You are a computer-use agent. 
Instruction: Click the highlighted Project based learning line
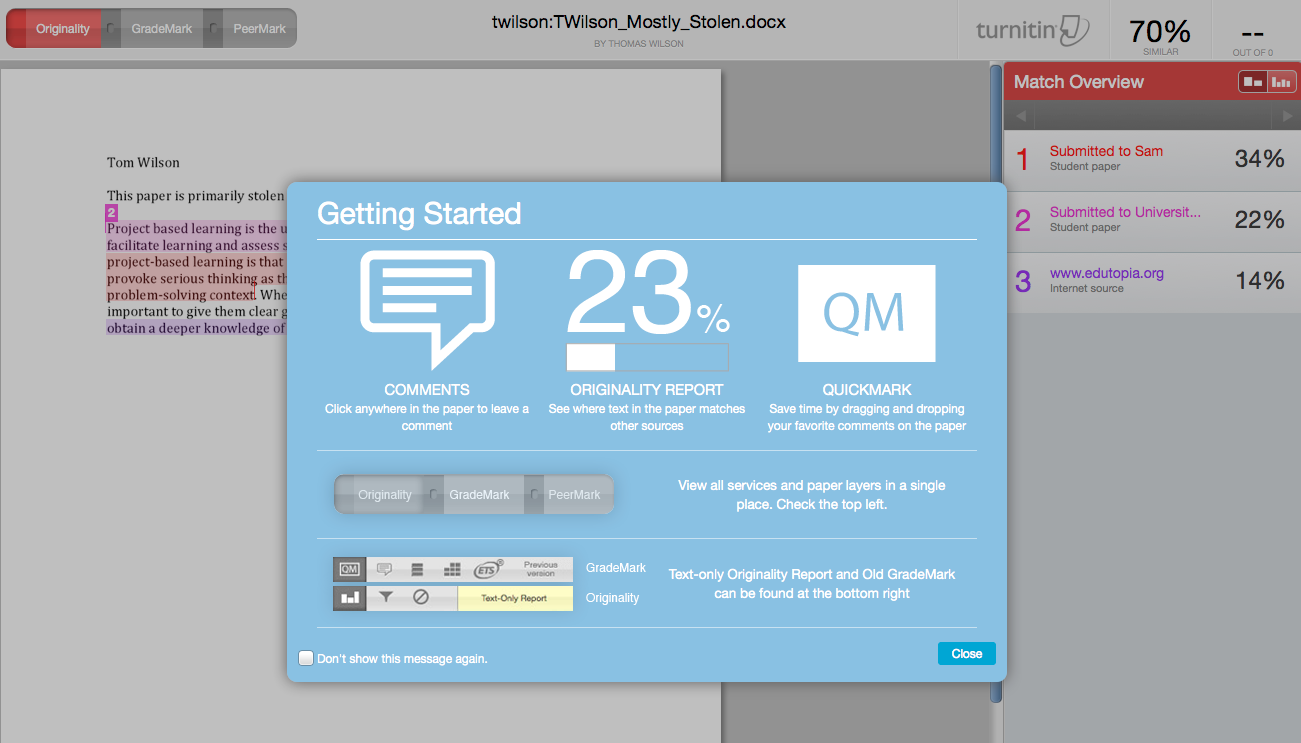197,229
